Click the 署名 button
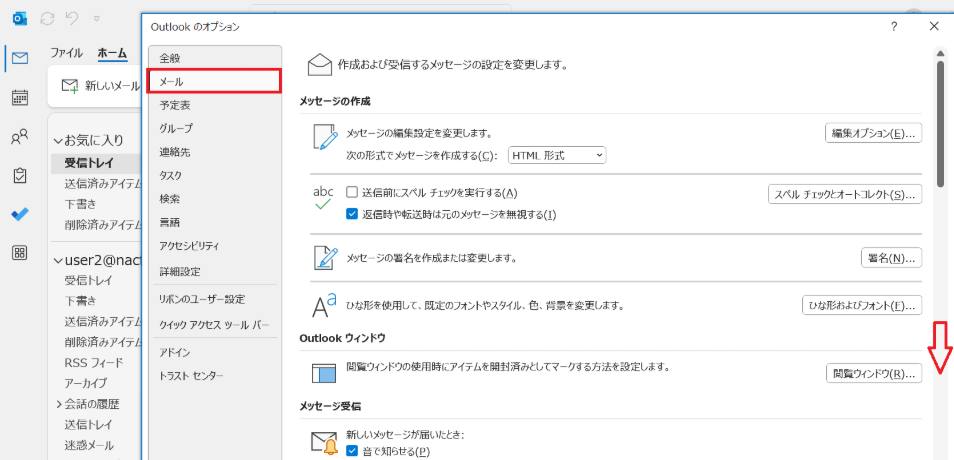The height and width of the screenshot is (460, 954). pos(891,257)
